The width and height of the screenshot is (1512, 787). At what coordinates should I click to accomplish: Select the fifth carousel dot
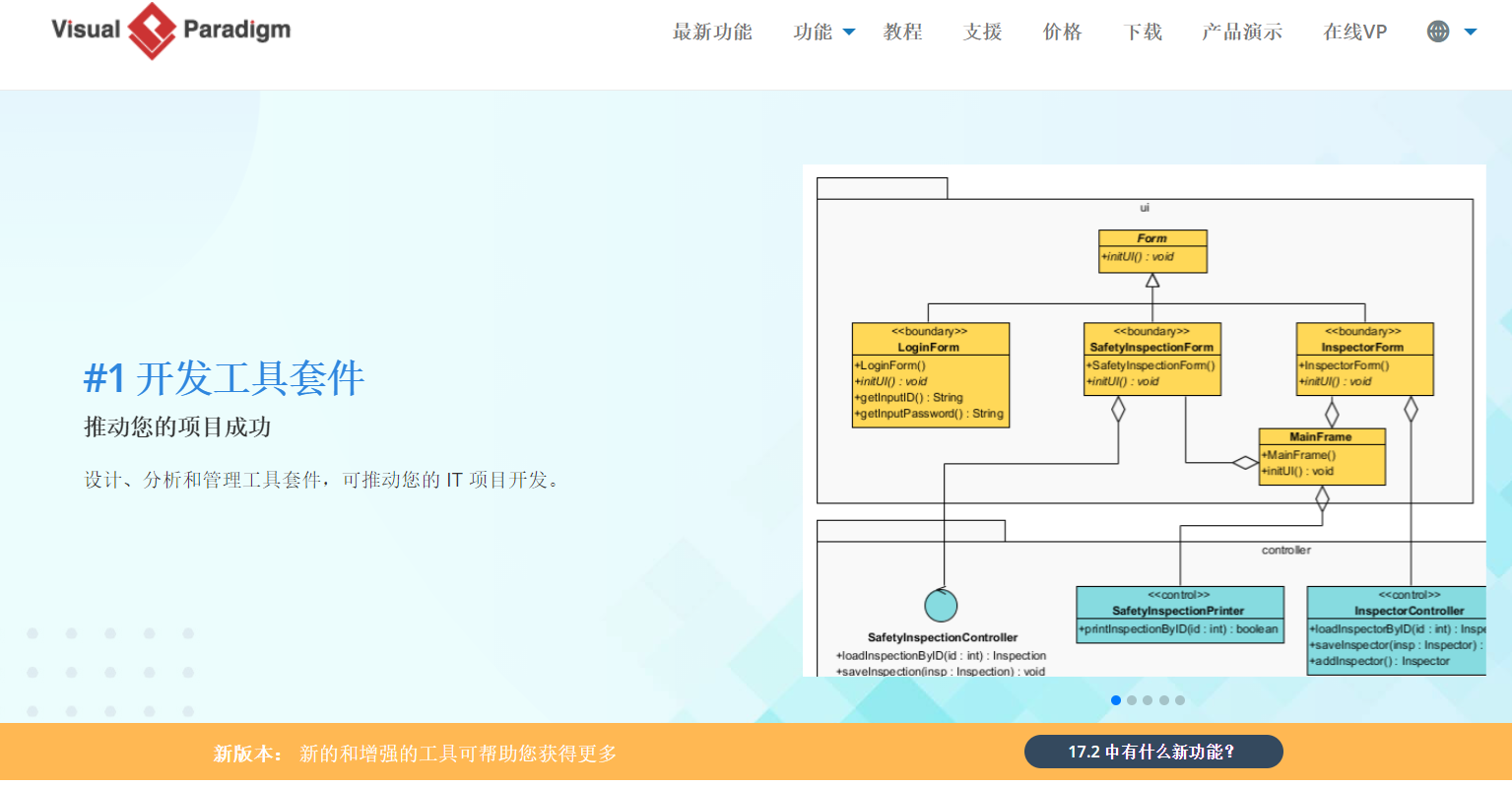[1180, 700]
